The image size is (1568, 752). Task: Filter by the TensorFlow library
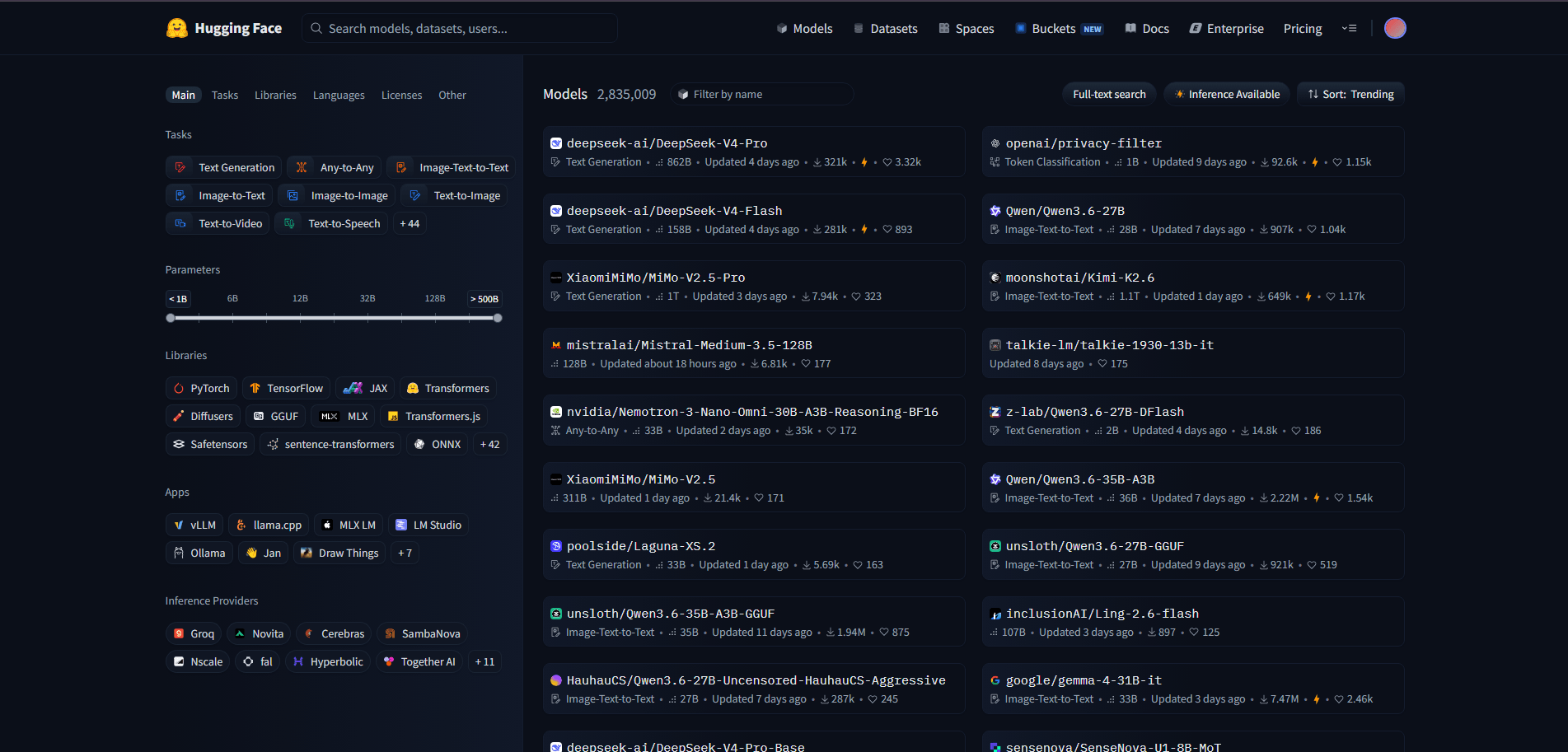[x=287, y=388]
